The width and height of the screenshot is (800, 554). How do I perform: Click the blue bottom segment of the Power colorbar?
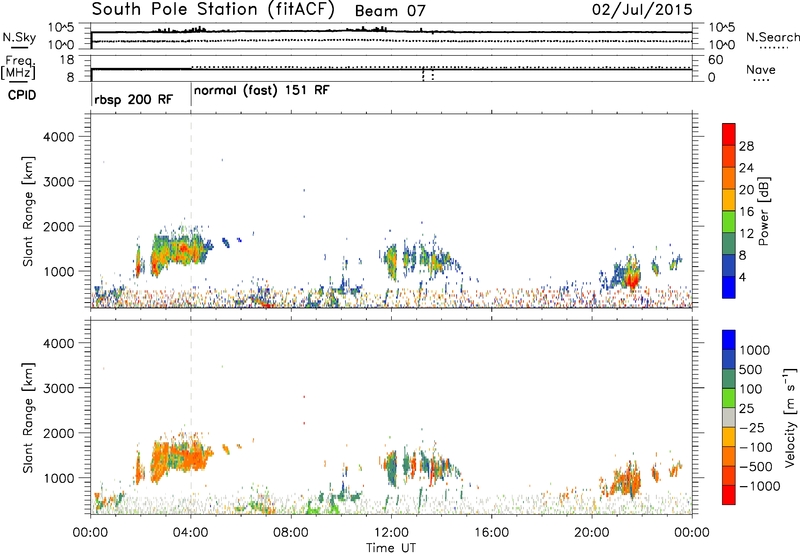[729, 287]
